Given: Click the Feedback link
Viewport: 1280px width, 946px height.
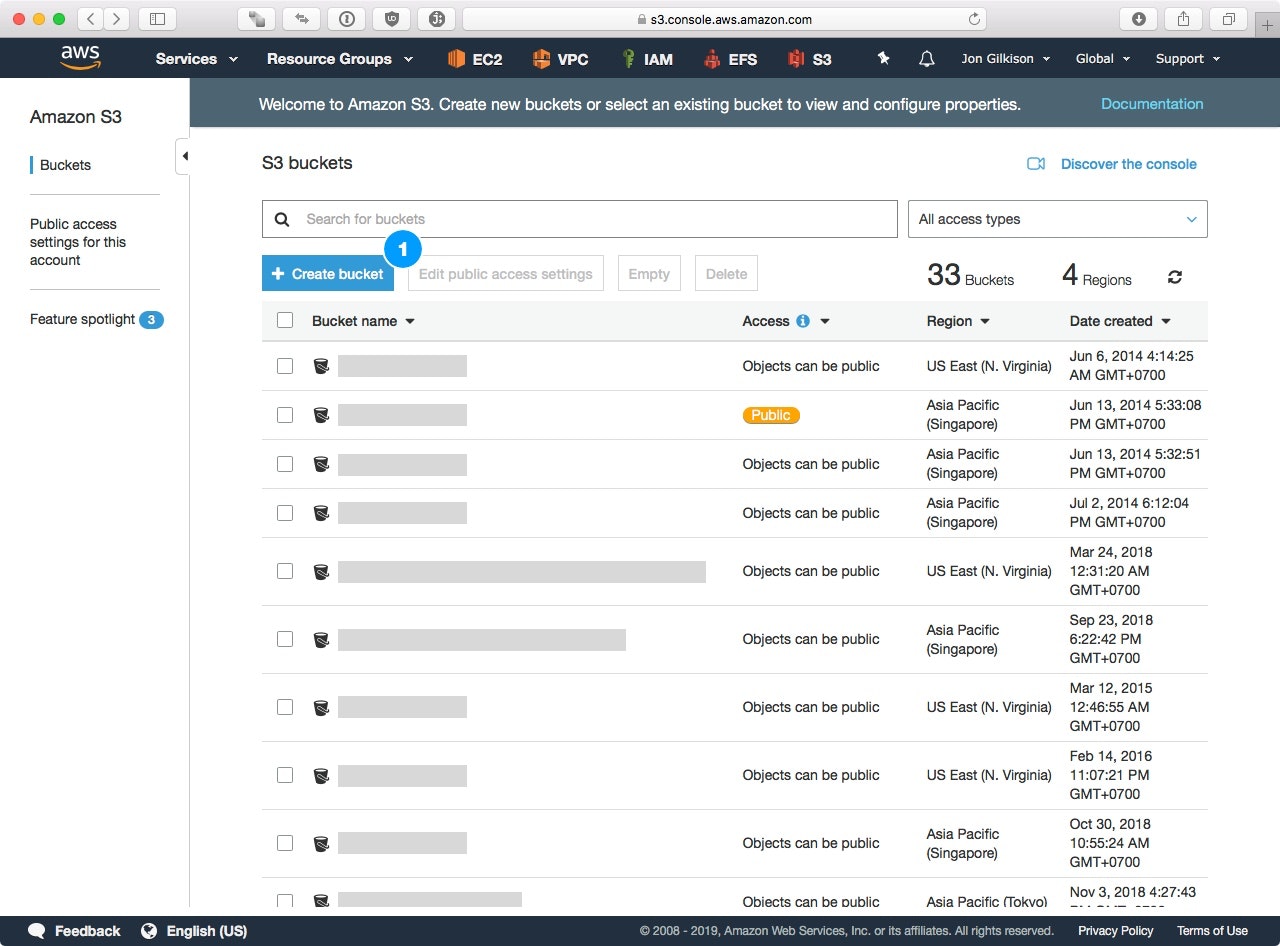Looking at the screenshot, I should click(x=87, y=931).
